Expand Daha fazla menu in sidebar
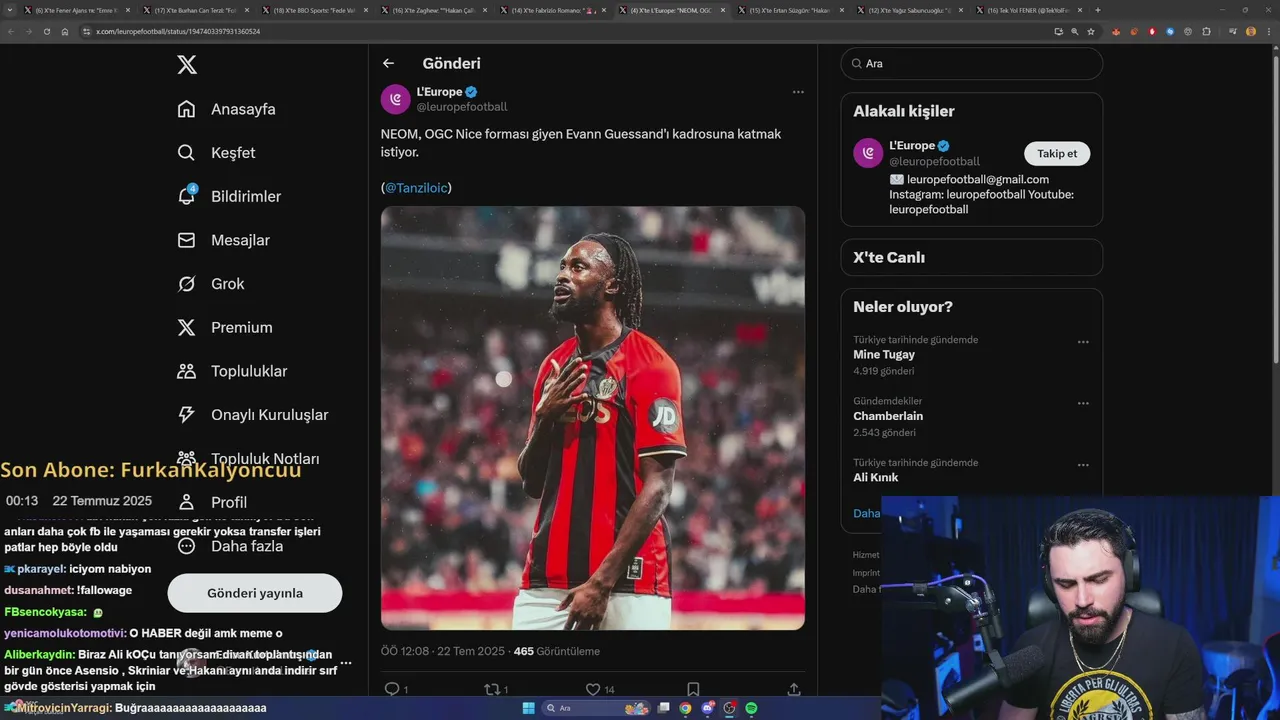The height and width of the screenshot is (720, 1280). click(x=230, y=546)
